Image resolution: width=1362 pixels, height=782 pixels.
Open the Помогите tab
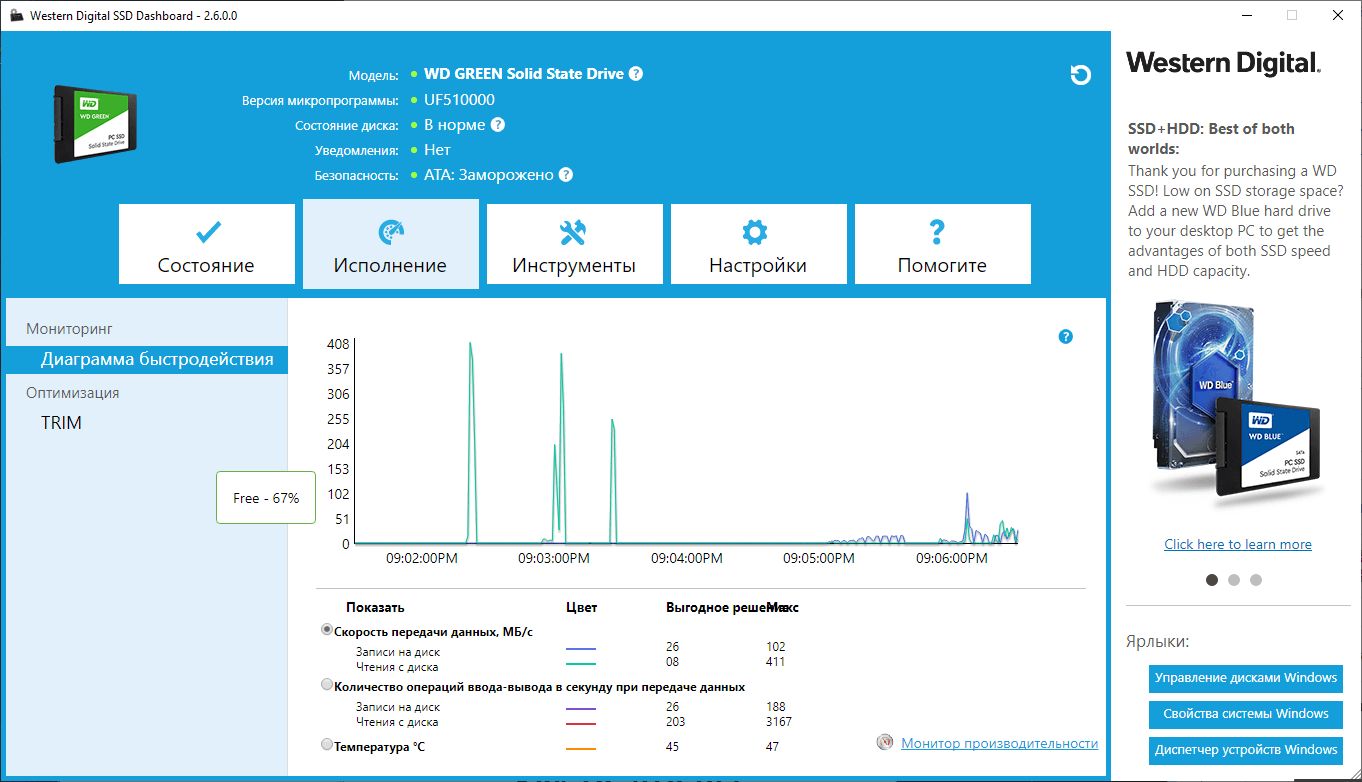pyautogui.click(x=943, y=245)
